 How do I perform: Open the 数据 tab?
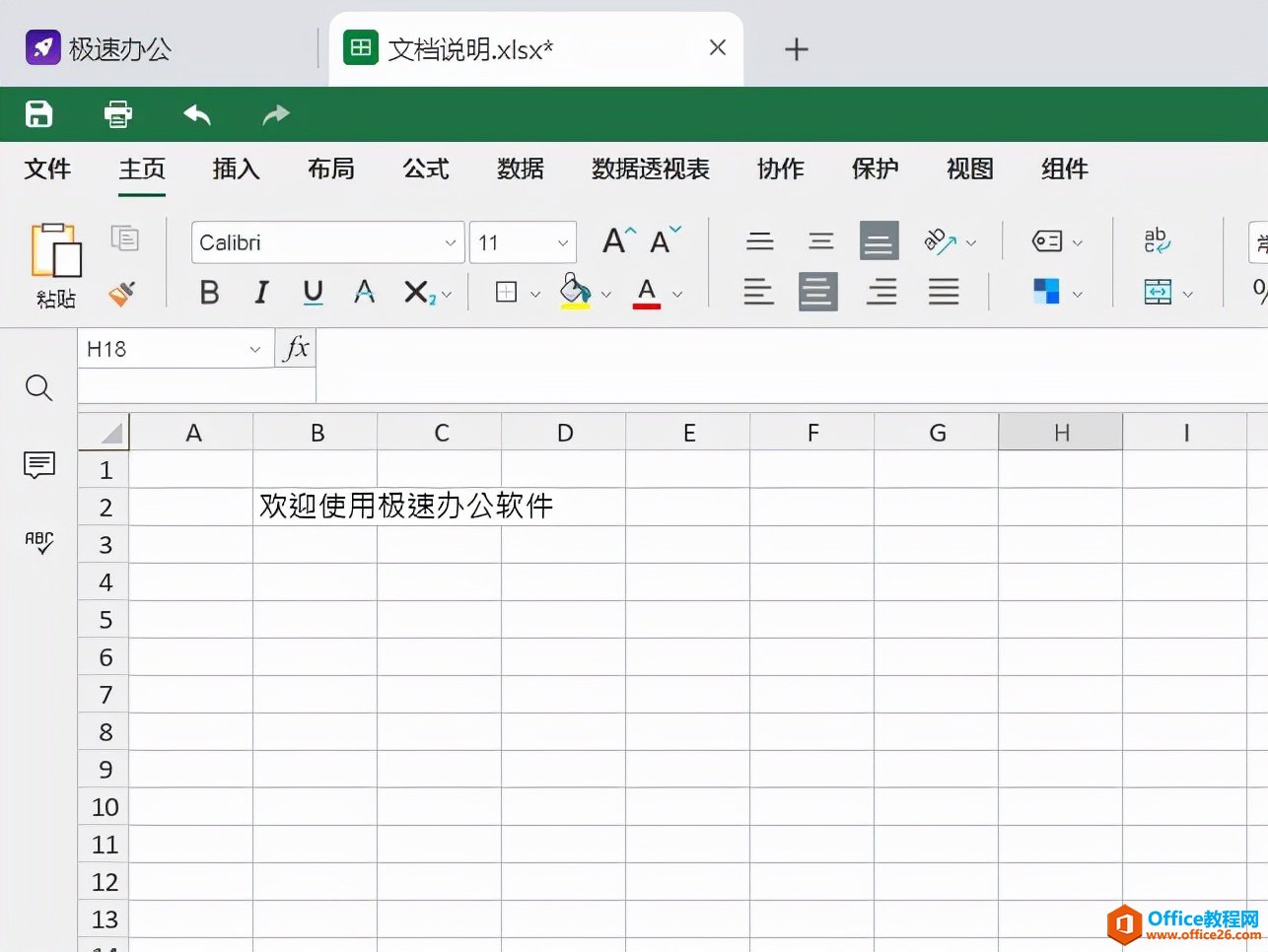tap(521, 170)
